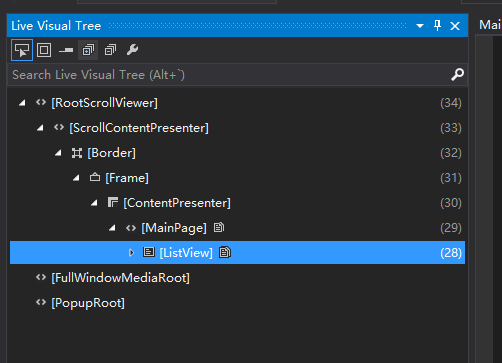Click the collapse-all nodes toolbar icon
The image size is (502, 363).
[110, 50]
